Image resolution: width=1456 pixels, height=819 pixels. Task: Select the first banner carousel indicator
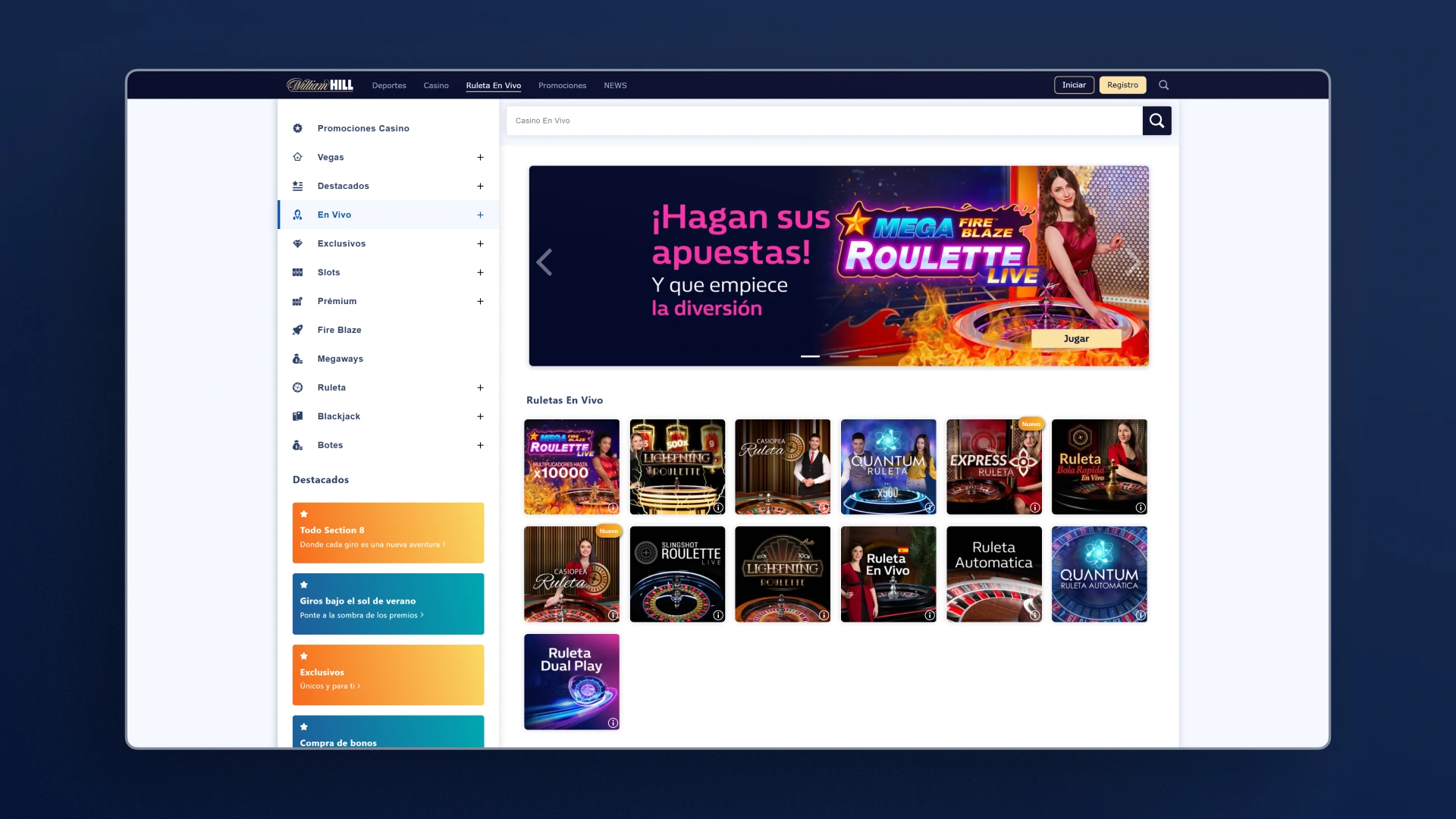pos(810,356)
